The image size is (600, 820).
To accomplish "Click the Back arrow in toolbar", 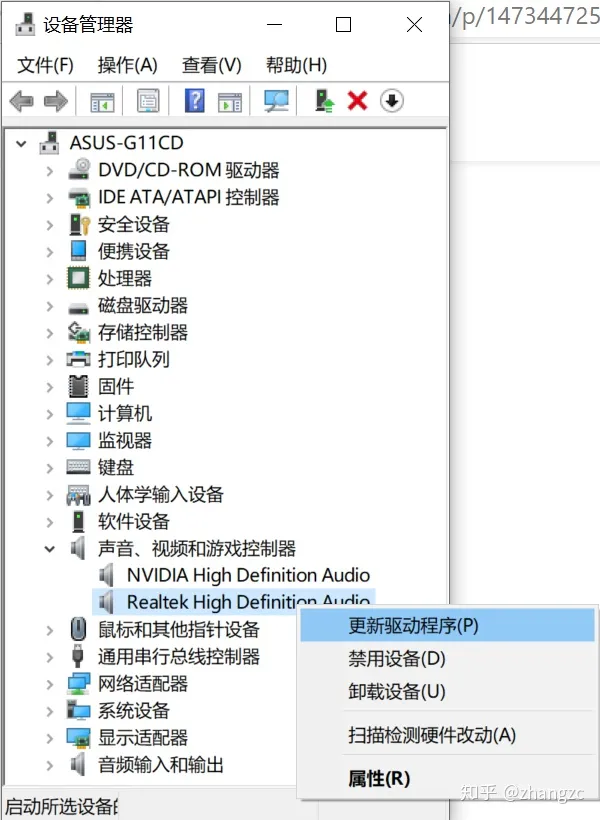I will click(x=21, y=101).
